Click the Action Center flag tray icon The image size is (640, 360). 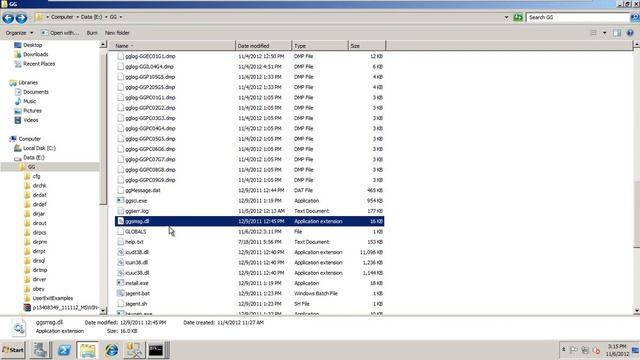point(573,350)
